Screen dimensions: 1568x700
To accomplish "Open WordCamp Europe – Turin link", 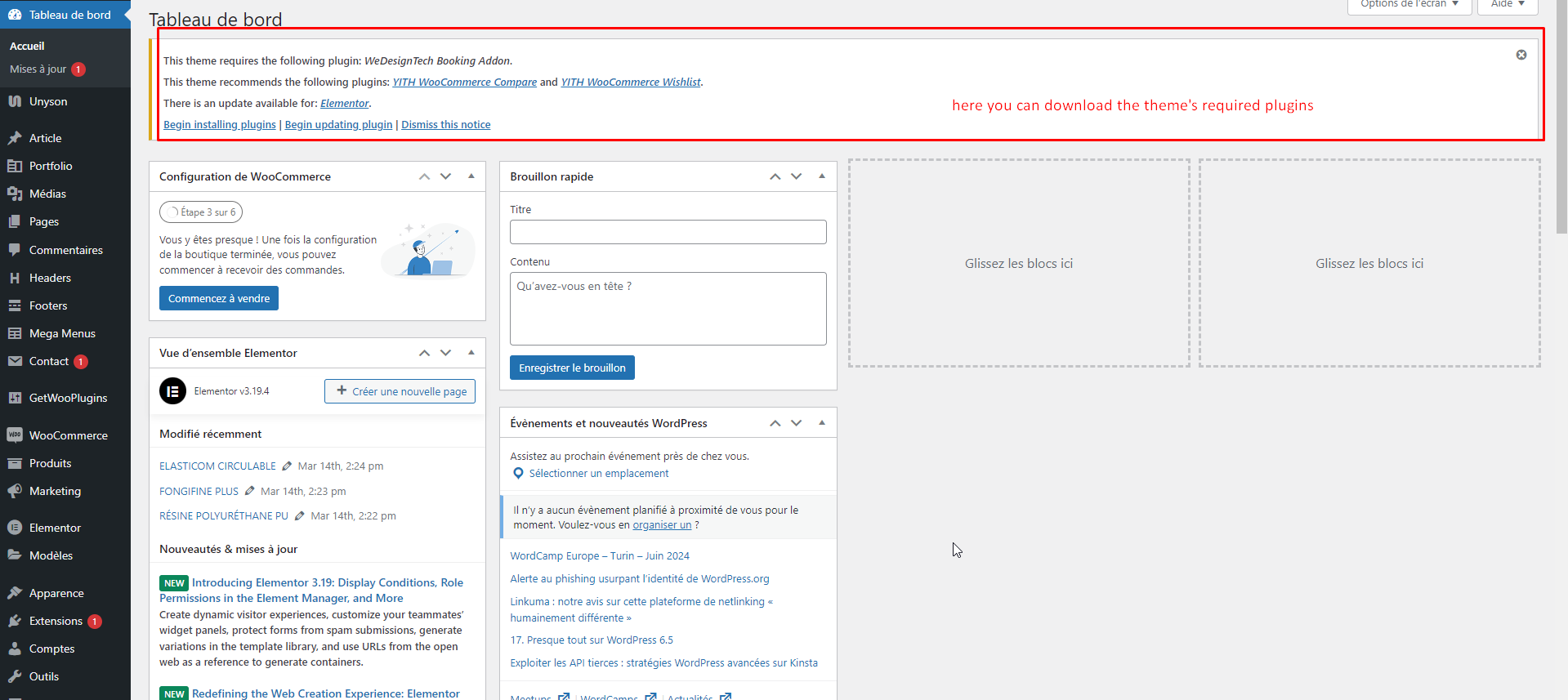I will (x=600, y=556).
